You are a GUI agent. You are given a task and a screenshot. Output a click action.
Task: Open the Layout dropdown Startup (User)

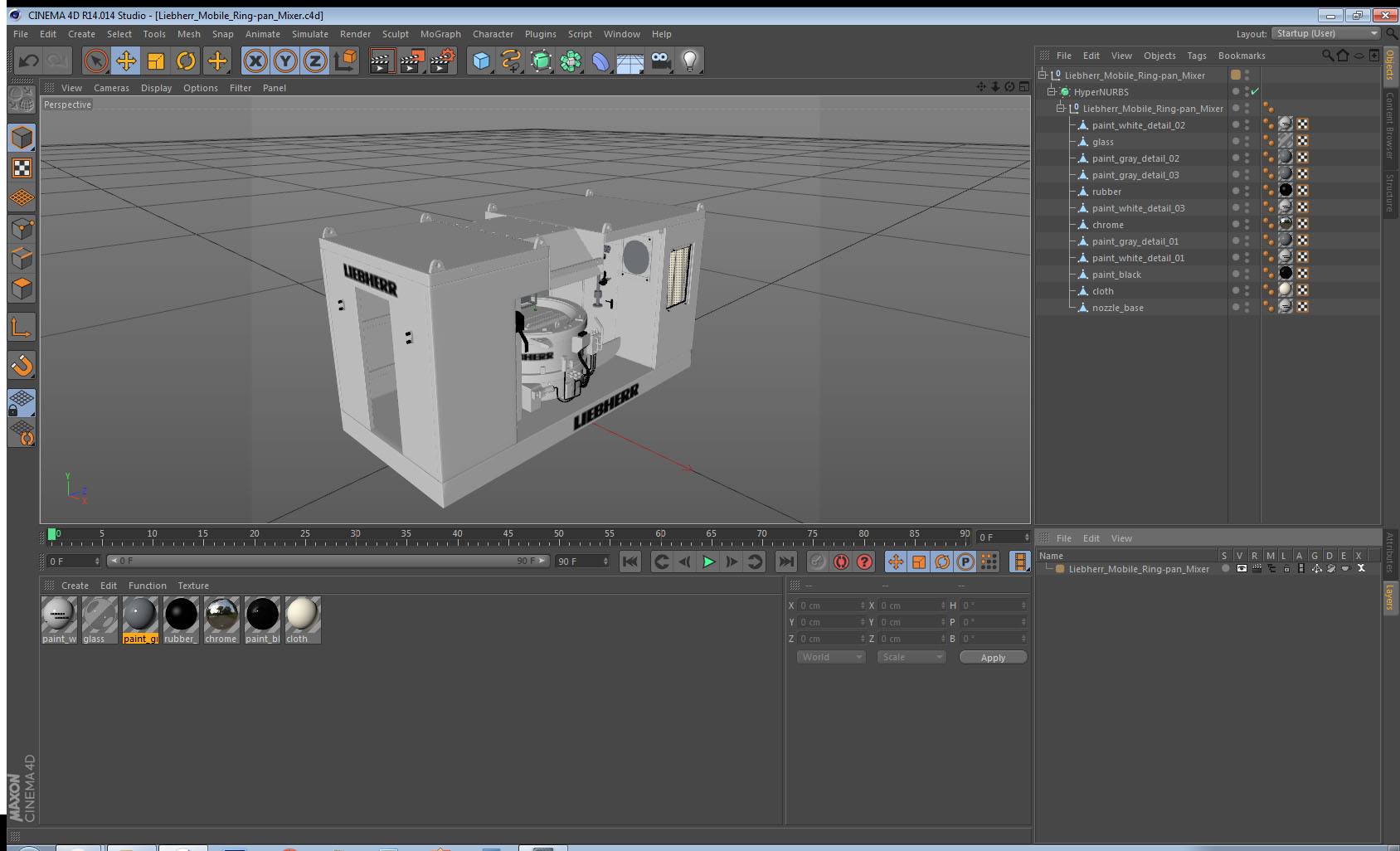pyautogui.click(x=1325, y=33)
